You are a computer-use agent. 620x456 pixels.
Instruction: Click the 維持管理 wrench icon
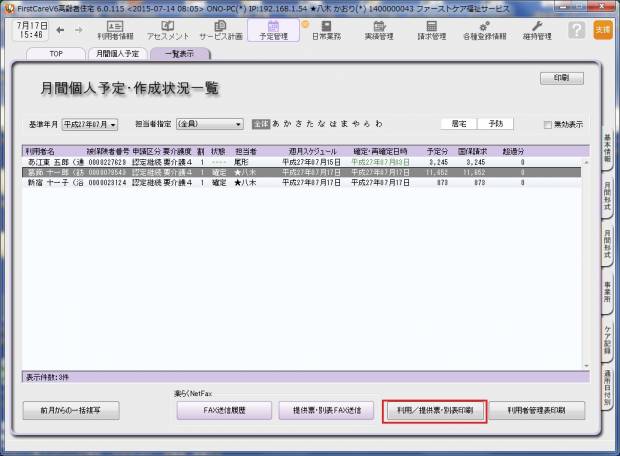point(537,29)
